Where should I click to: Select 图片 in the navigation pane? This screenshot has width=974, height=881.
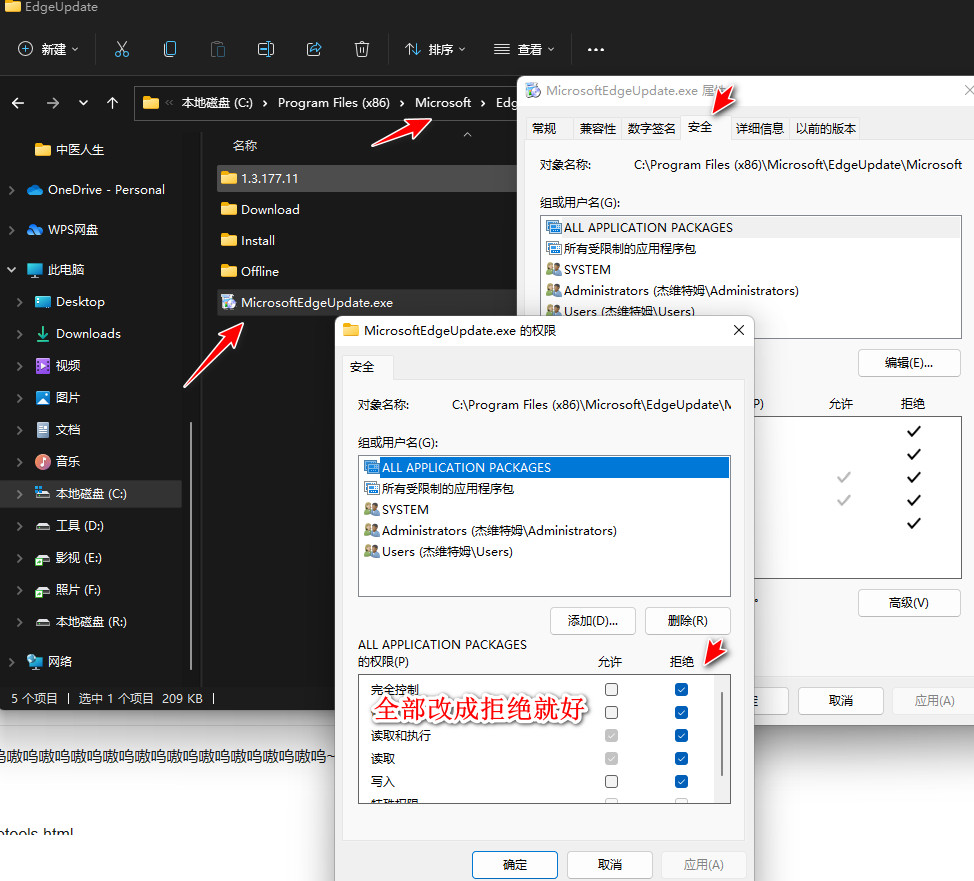pos(58,398)
